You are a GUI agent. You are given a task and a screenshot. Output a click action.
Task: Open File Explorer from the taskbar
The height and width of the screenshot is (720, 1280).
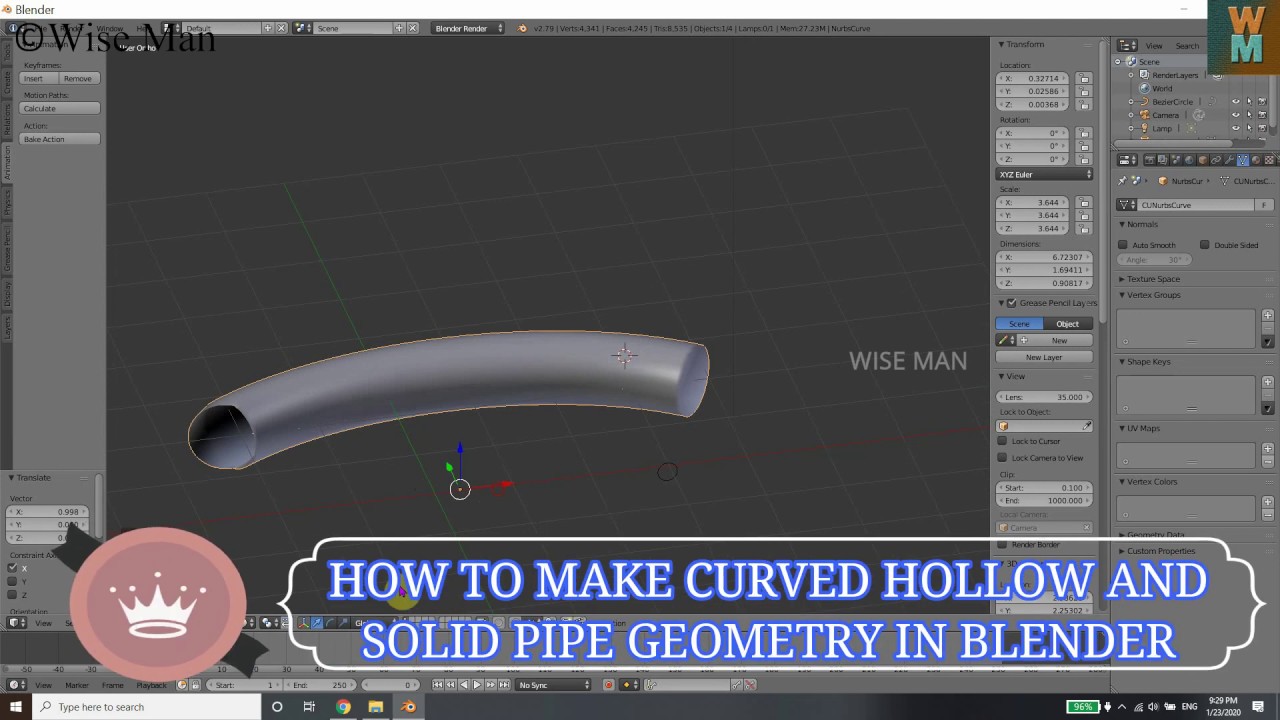[375, 707]
